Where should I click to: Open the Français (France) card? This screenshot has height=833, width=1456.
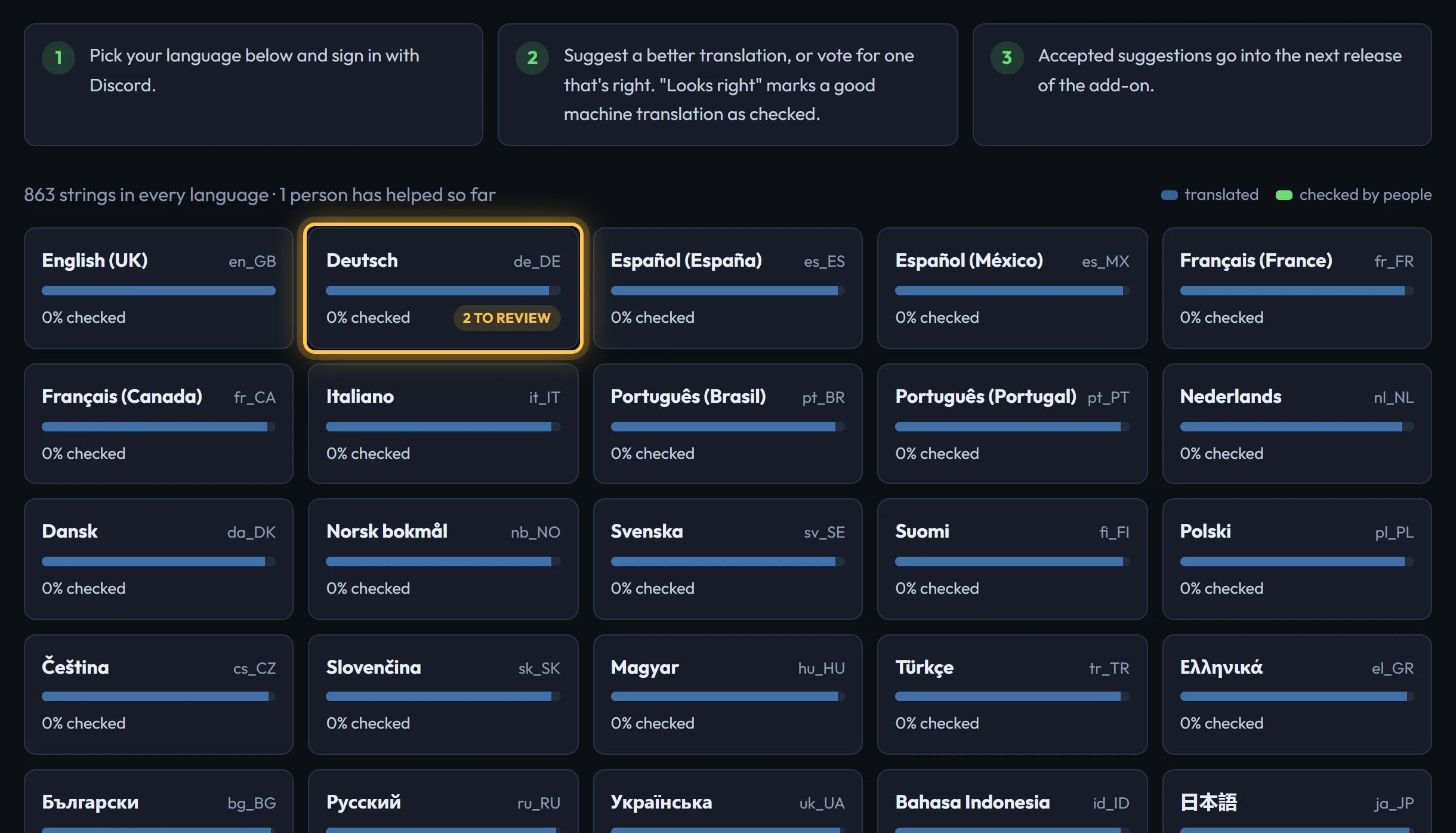point(1297,288)
